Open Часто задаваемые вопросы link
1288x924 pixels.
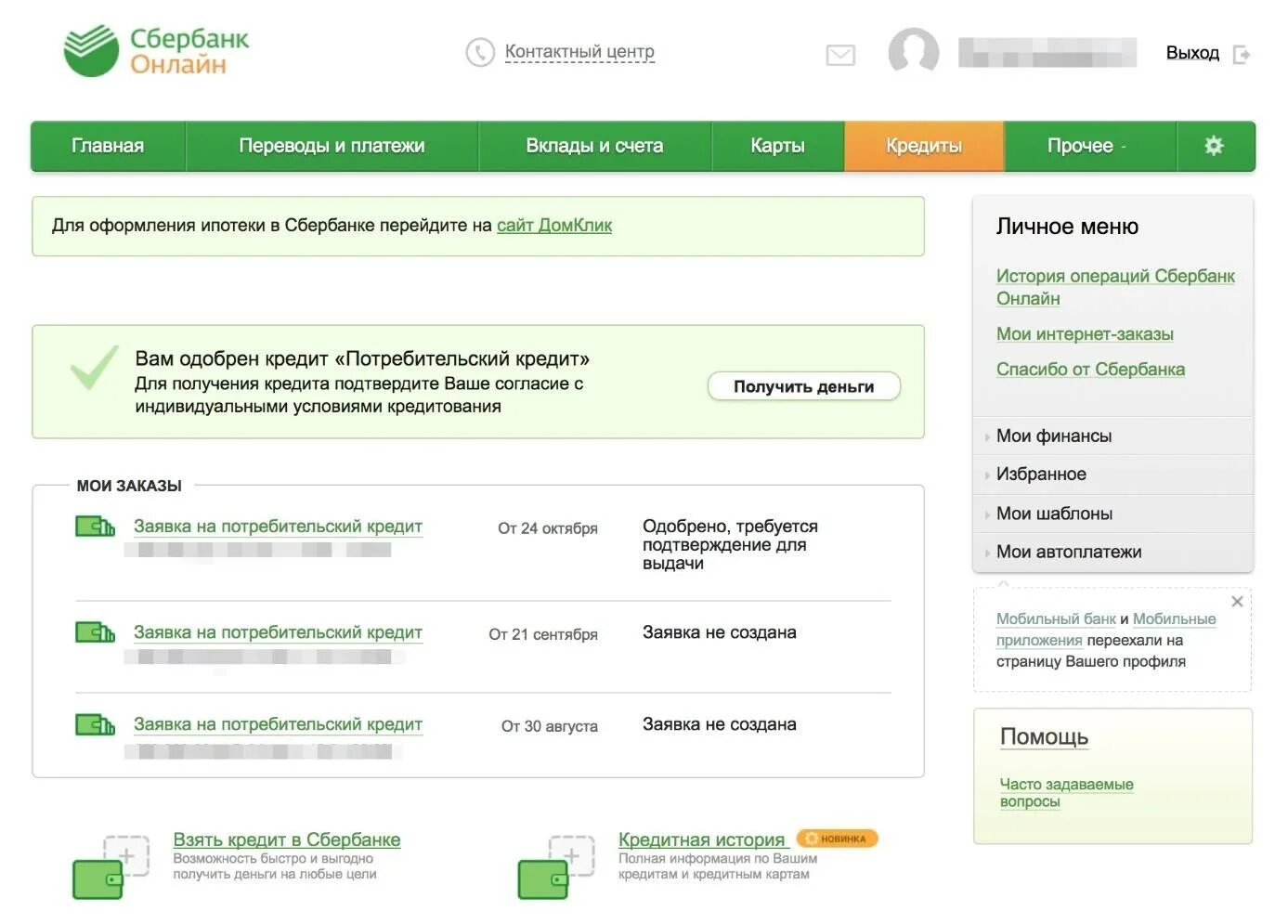pyautogui.click(x=1066, y=793)
